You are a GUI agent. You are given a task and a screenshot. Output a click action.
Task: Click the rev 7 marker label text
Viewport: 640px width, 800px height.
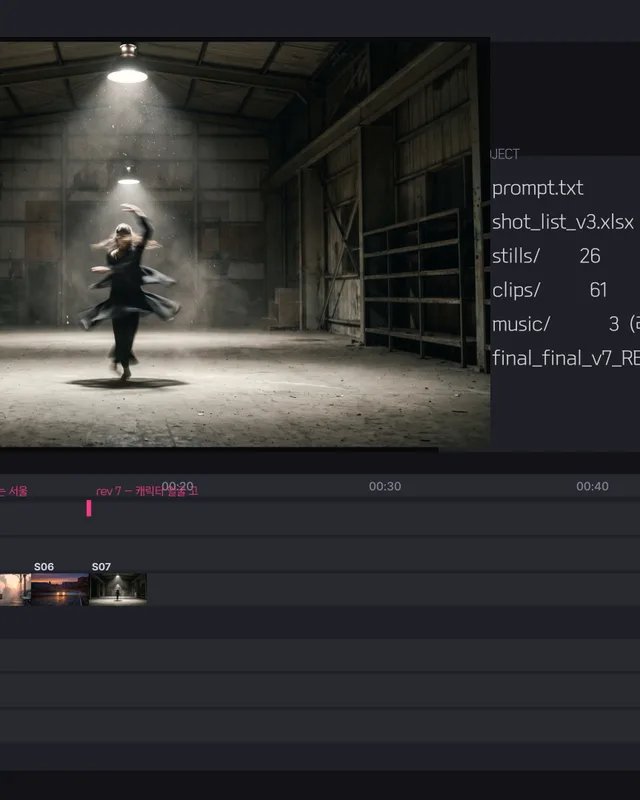[147, 491]
